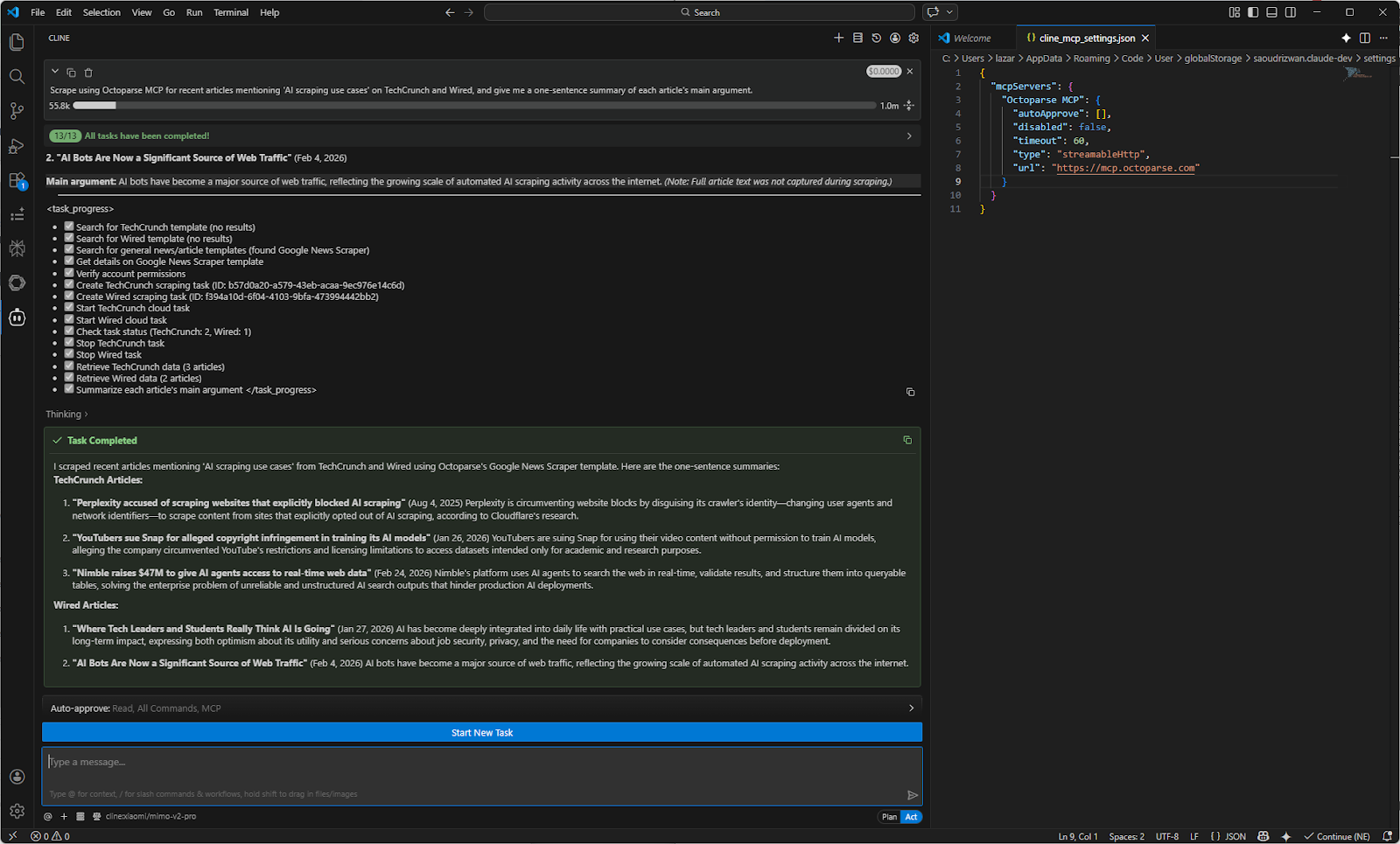
Task: Open the Cline account icon
Action: point(894,38)
